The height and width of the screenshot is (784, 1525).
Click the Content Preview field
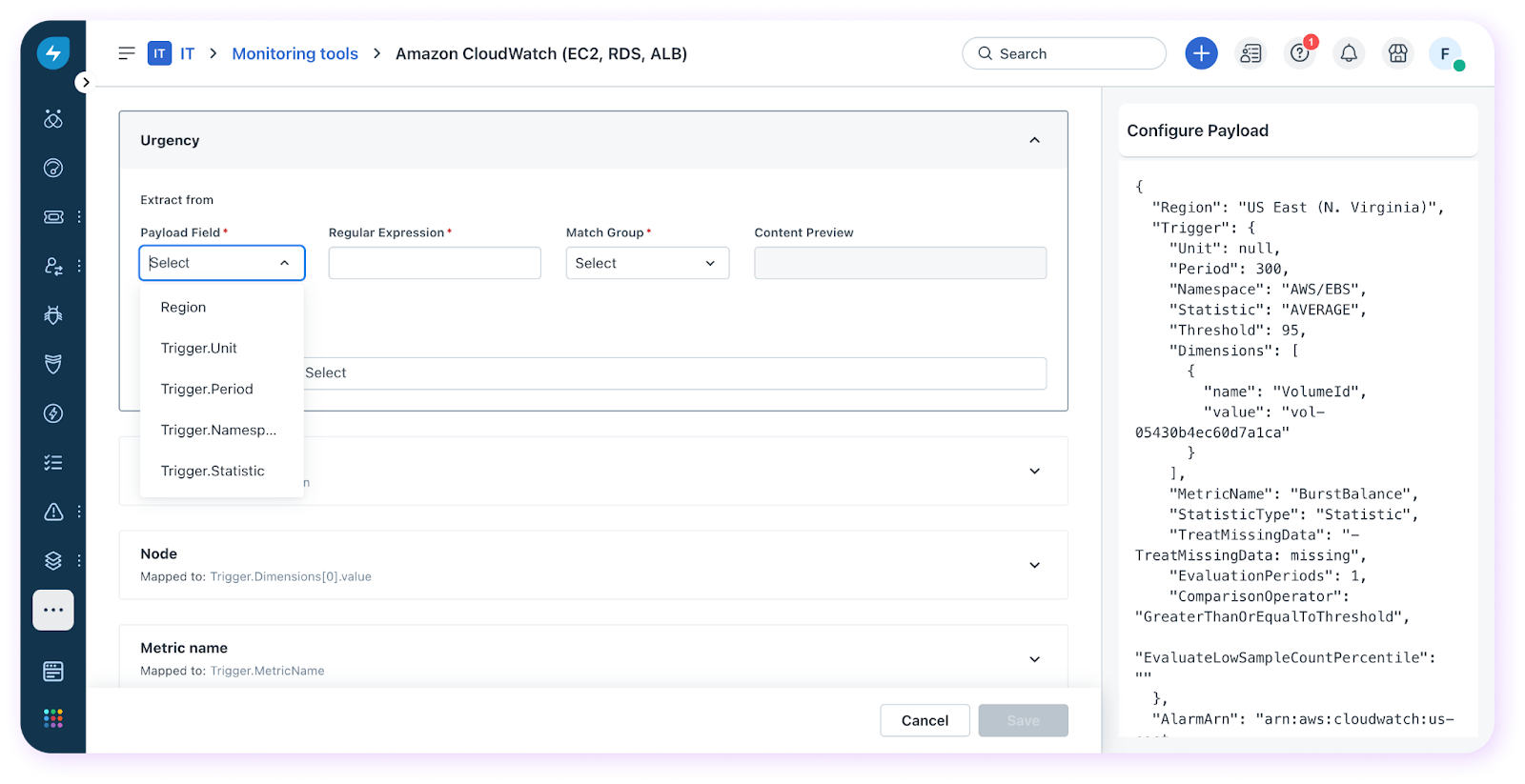[900, 263]
